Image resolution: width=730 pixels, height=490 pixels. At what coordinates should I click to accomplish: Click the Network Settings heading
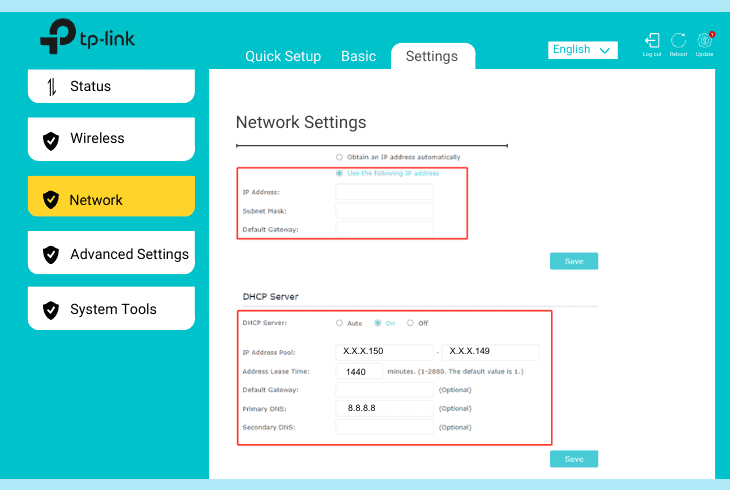(x=301, y=122)
